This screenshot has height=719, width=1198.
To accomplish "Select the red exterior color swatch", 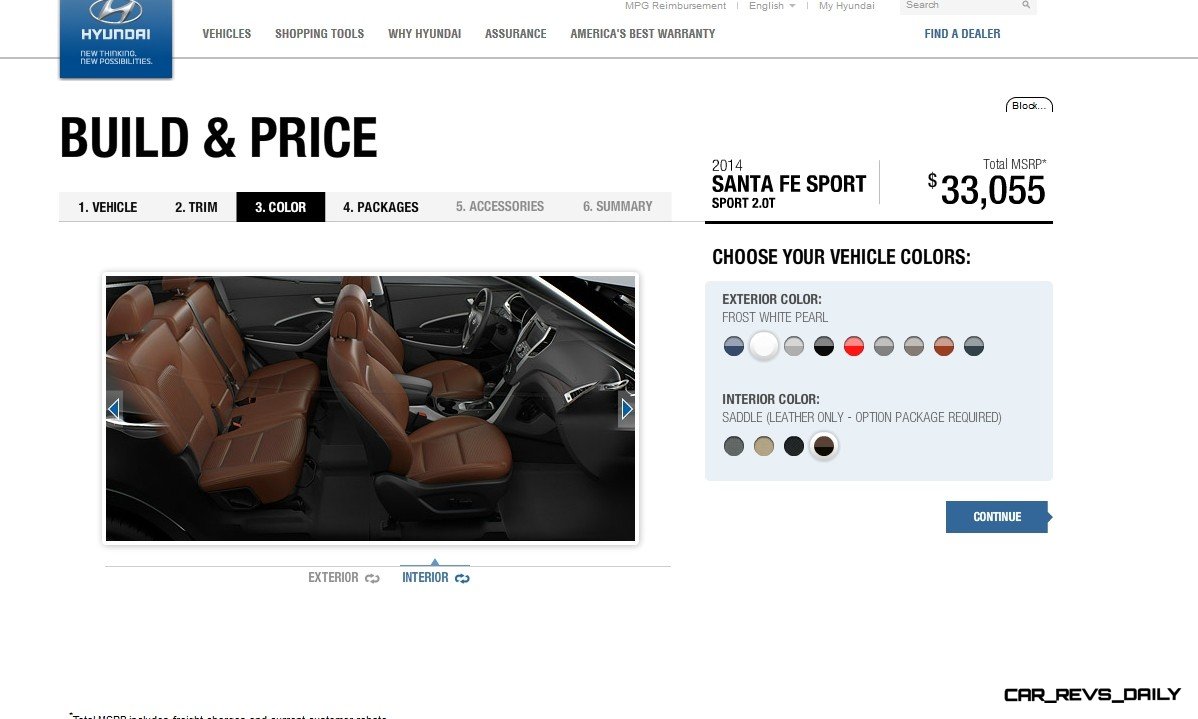I will tap(853, 346).
